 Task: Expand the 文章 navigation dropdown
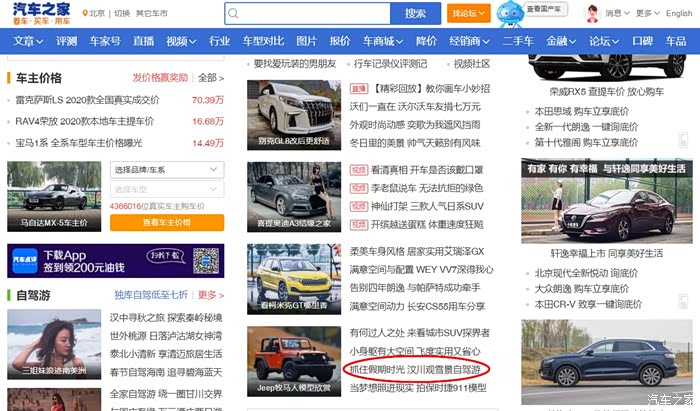(31, 41)
